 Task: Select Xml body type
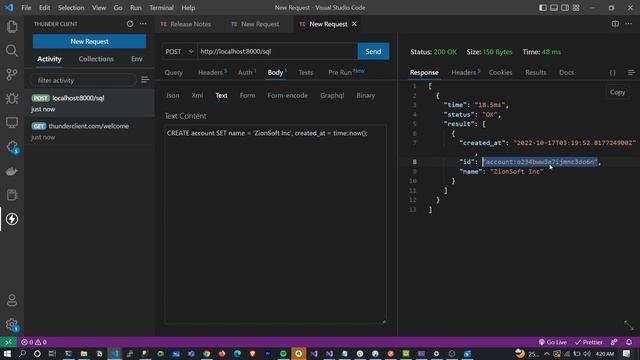(197, 96)
